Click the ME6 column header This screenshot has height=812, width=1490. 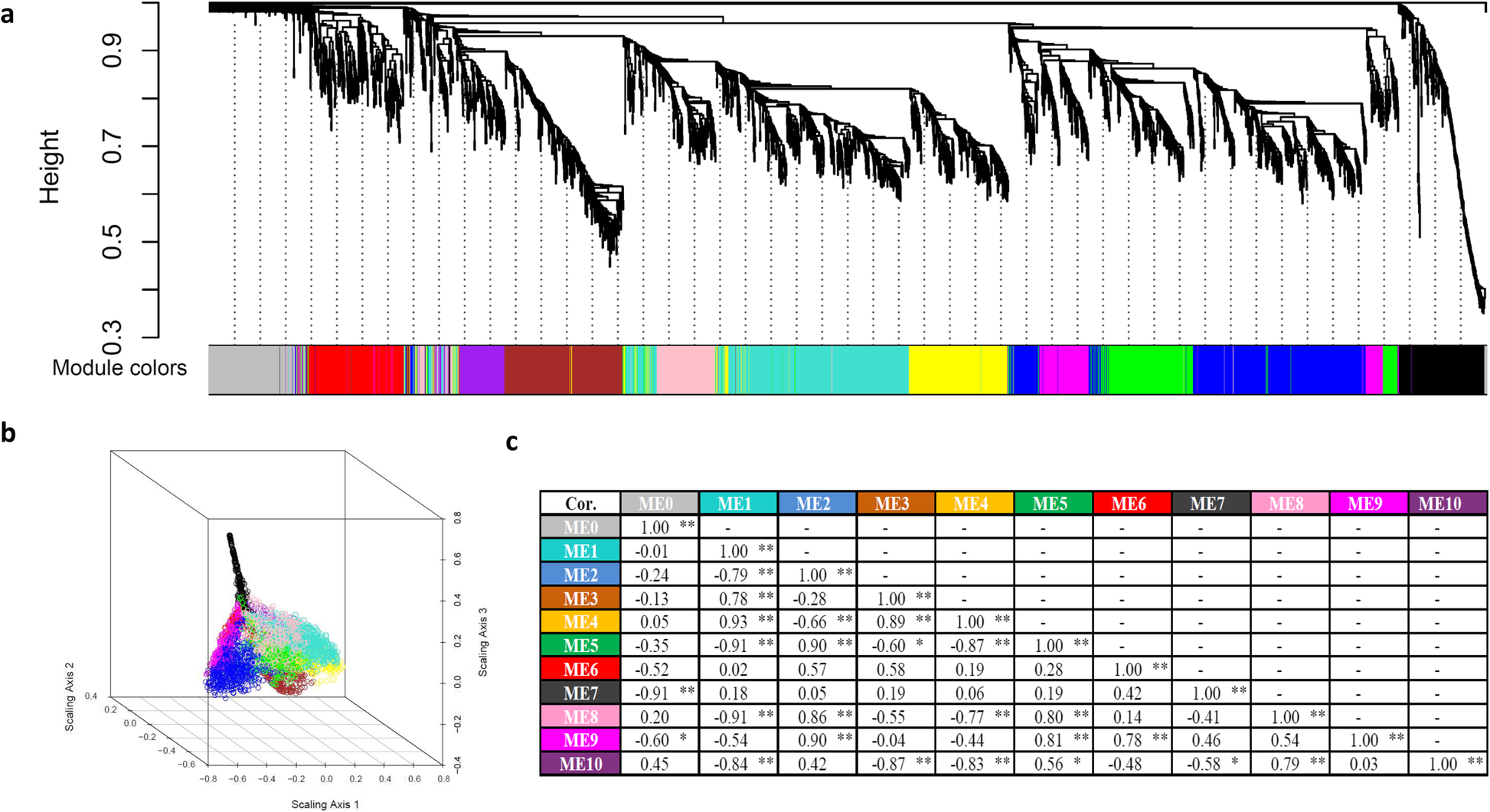[x=1132, y=503]
